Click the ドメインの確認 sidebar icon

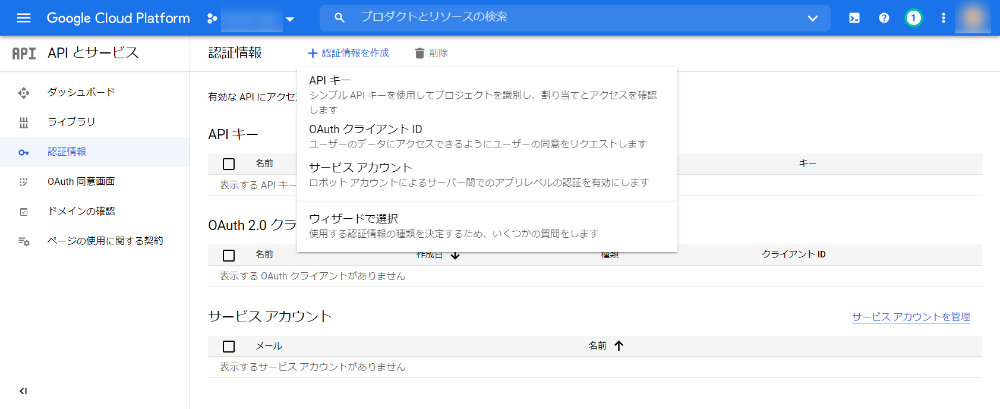coord(24,212)
